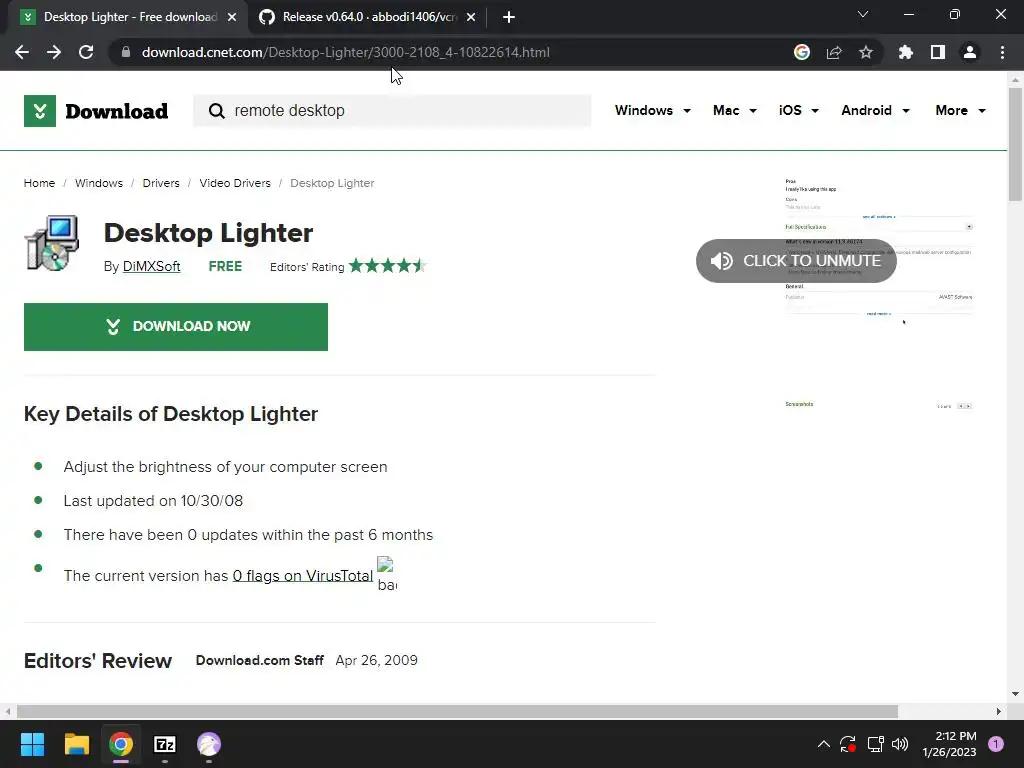Open File Explorer from taskbar

pyautogui.click(x=76, y=744)
